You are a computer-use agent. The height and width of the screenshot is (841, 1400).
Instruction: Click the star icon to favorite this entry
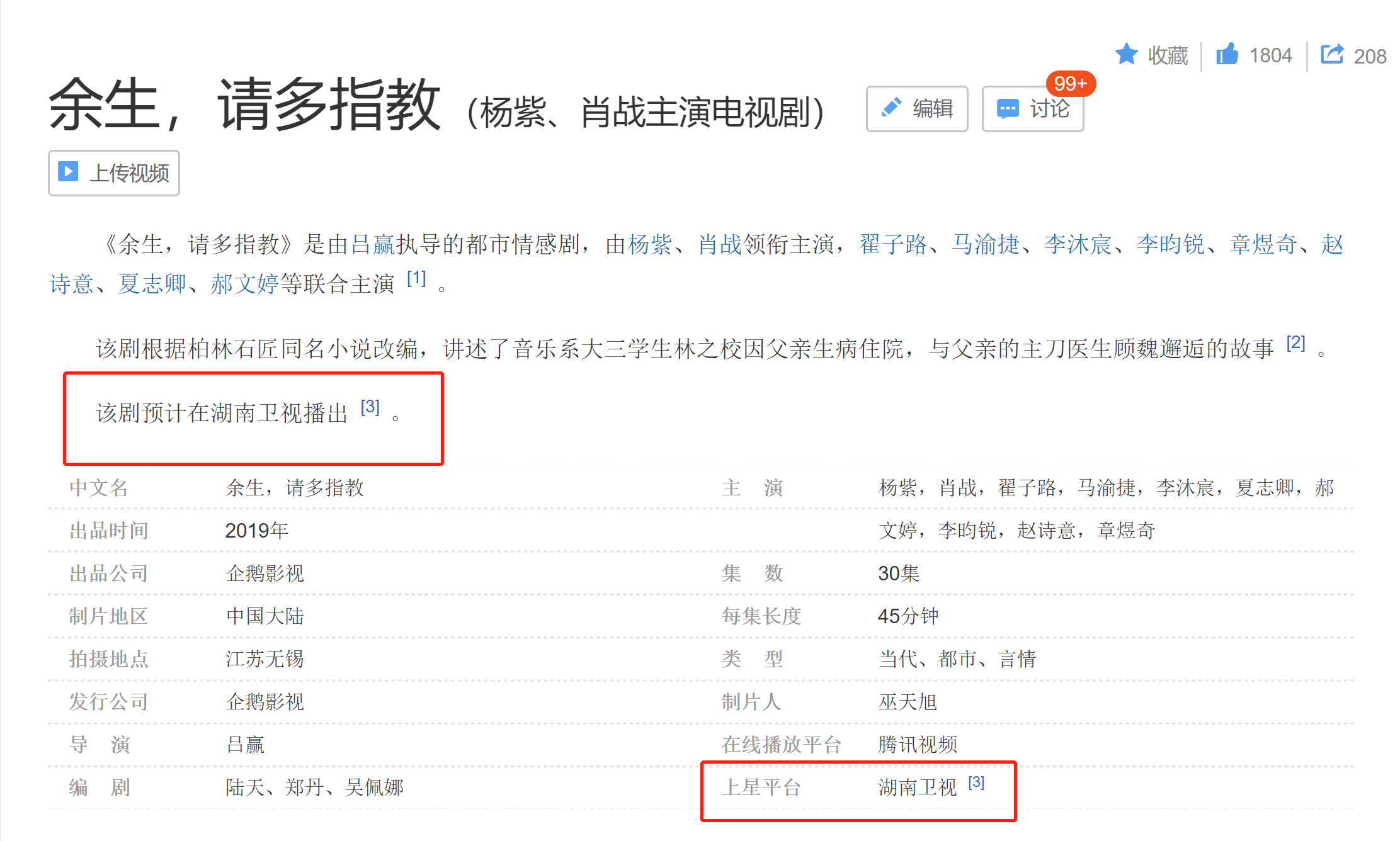(x=1128, y=54)
